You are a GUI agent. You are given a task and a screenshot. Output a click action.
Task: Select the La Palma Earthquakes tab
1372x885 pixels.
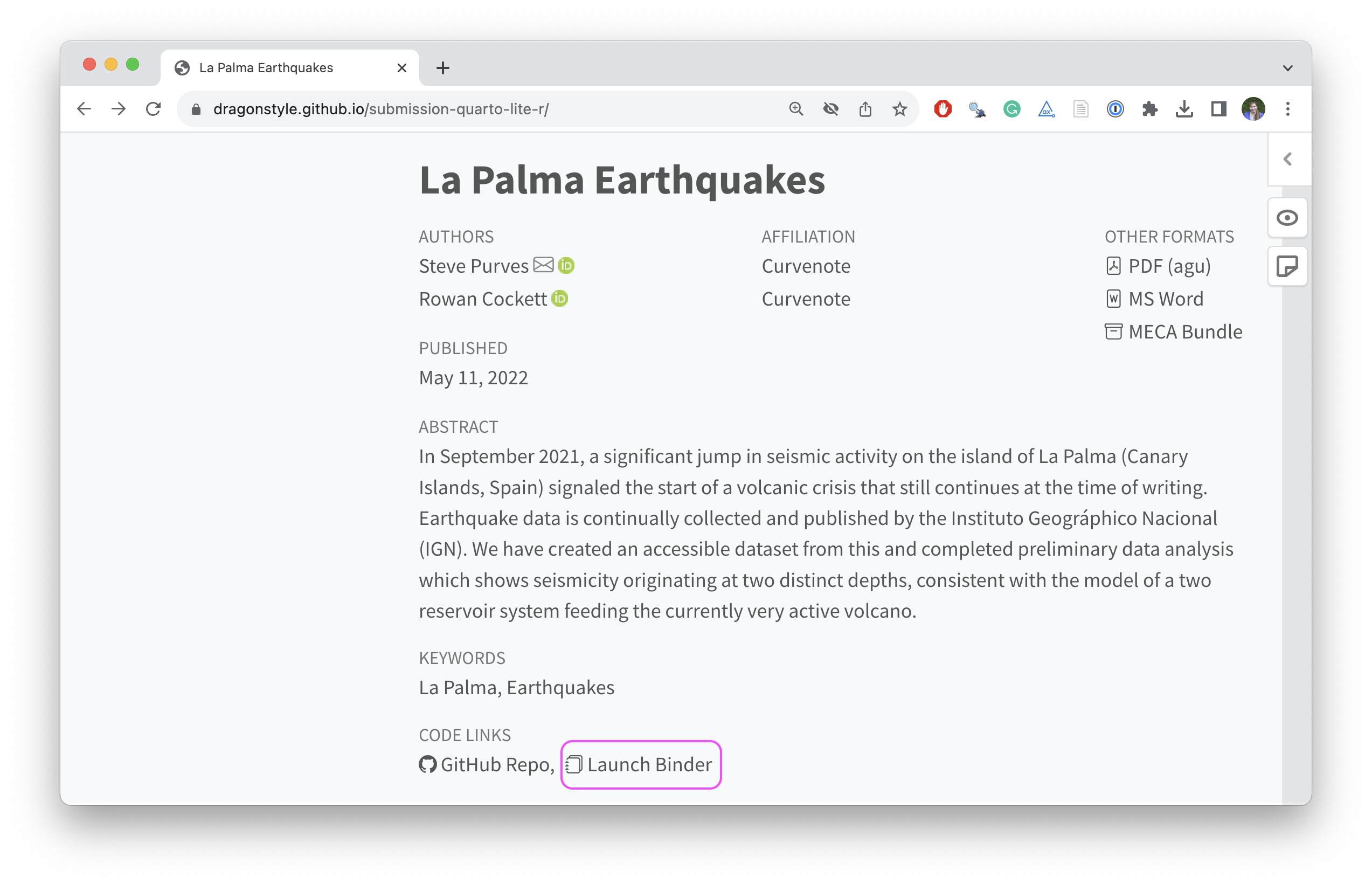coord(266,68)
